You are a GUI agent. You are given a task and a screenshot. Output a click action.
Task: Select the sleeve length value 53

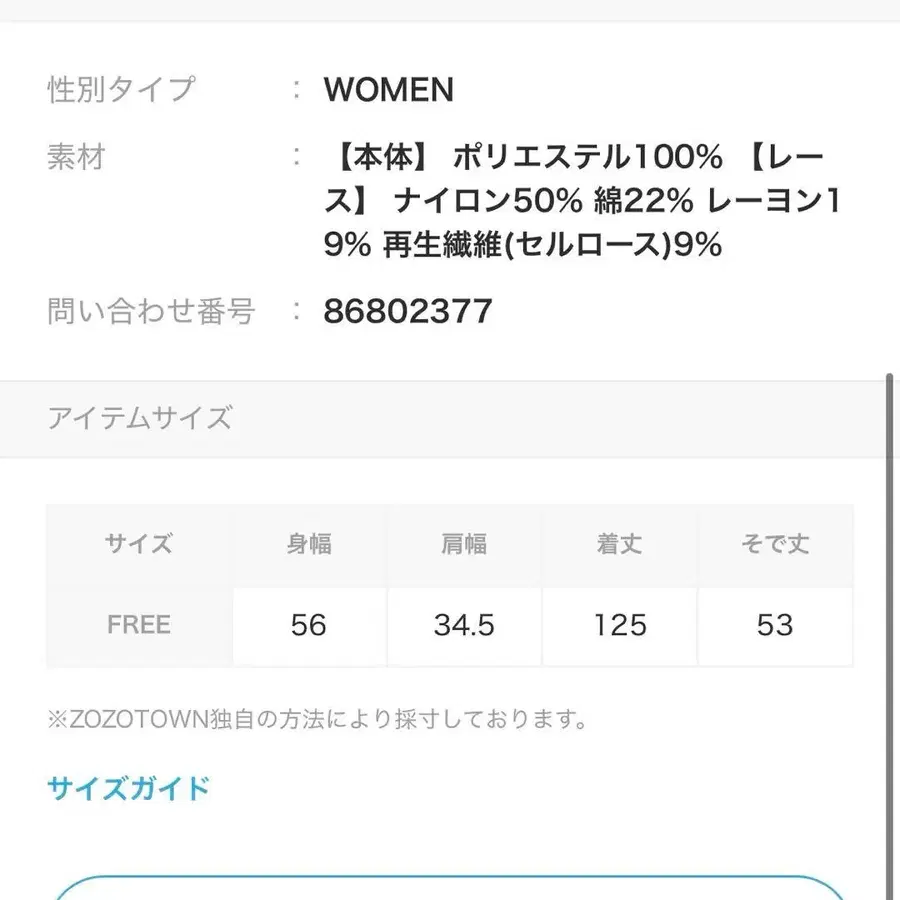click(x=777, y=625)
